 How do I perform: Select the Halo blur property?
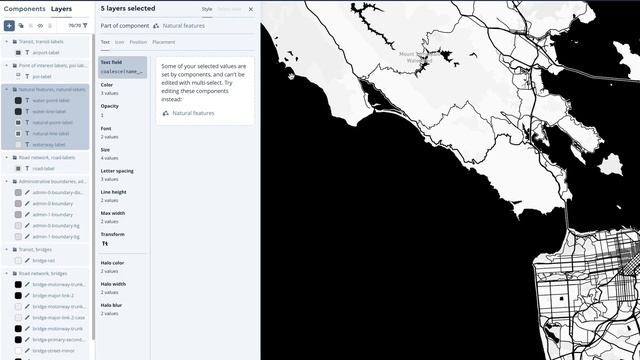click(x=122, y=309)
